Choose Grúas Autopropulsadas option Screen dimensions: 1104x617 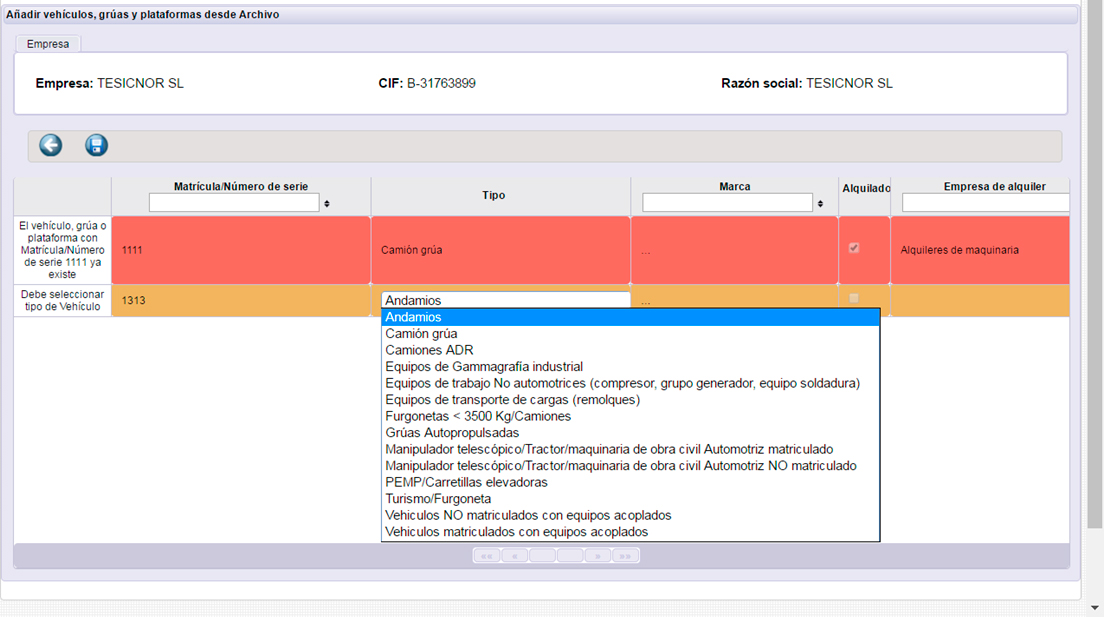pos(630,433)
